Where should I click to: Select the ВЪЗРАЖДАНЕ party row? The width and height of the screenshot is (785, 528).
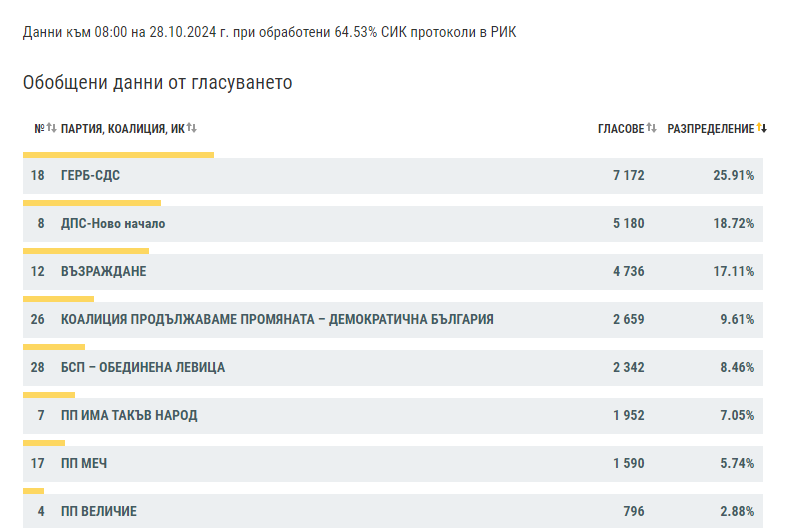pyautogui.click(x=393, y=272)
